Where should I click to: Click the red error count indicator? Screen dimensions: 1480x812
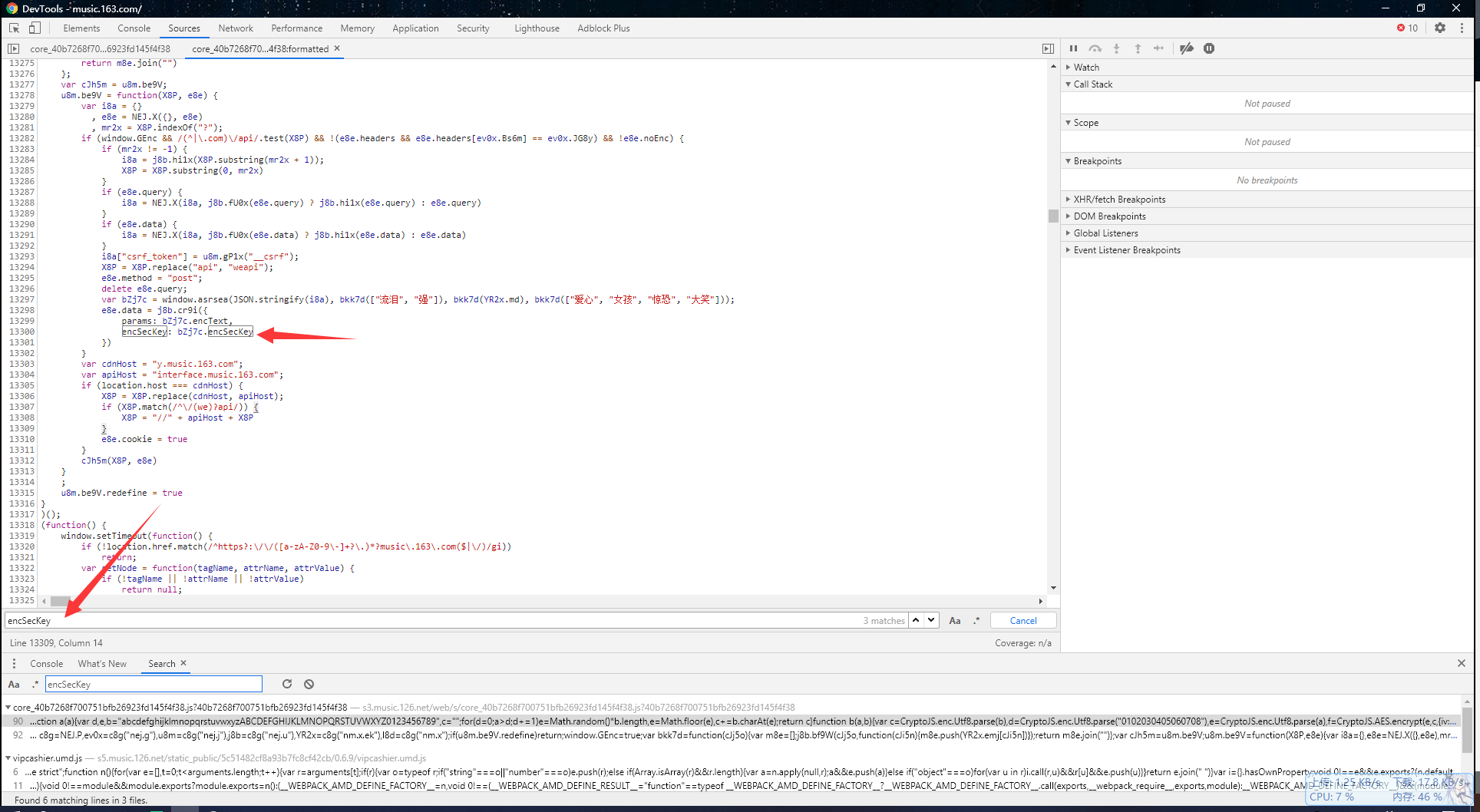[x=1407, y=28]
